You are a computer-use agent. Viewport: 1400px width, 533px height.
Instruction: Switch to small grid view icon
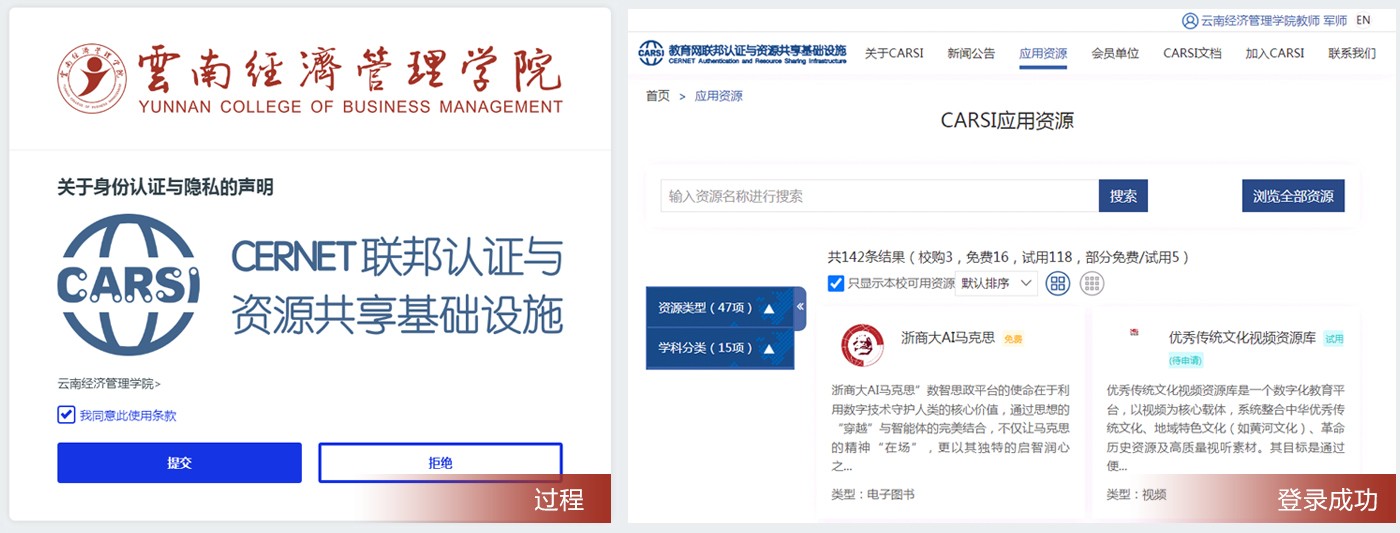(x=1092, y=283)
